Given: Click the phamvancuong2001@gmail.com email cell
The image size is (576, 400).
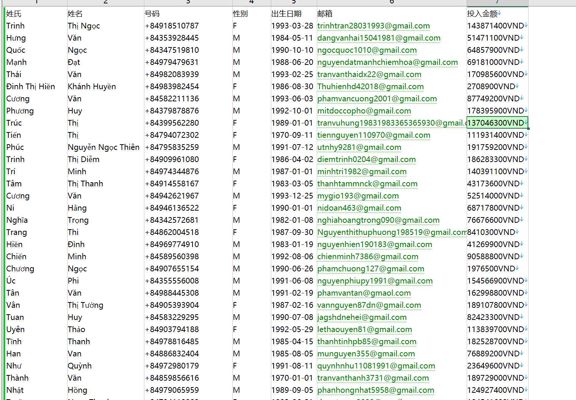Looking at the screenshot, I should (x=377, y=98).
